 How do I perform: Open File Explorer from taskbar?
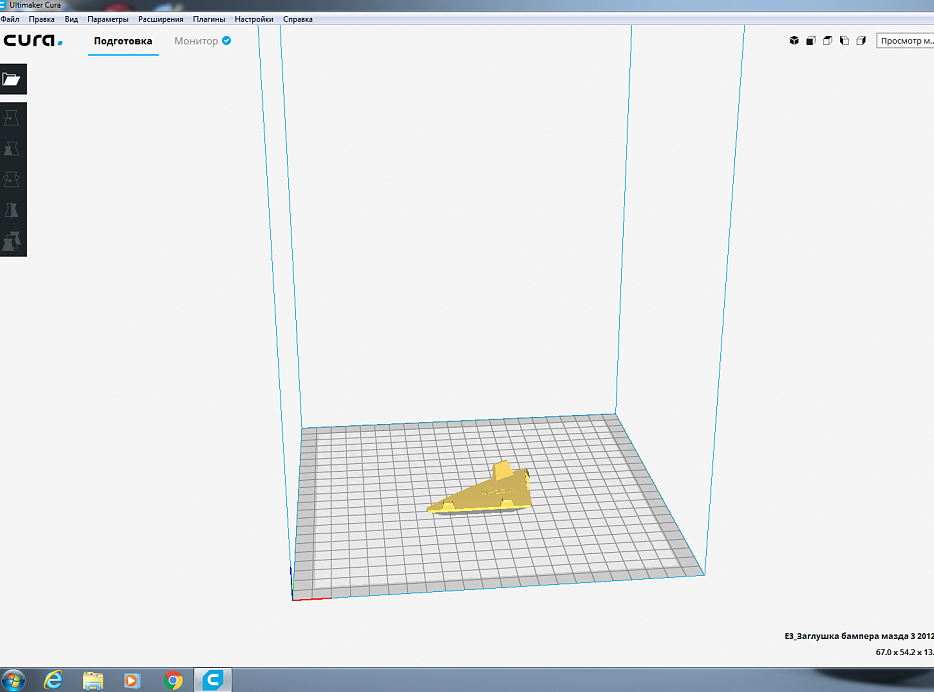tap(93, 680)
